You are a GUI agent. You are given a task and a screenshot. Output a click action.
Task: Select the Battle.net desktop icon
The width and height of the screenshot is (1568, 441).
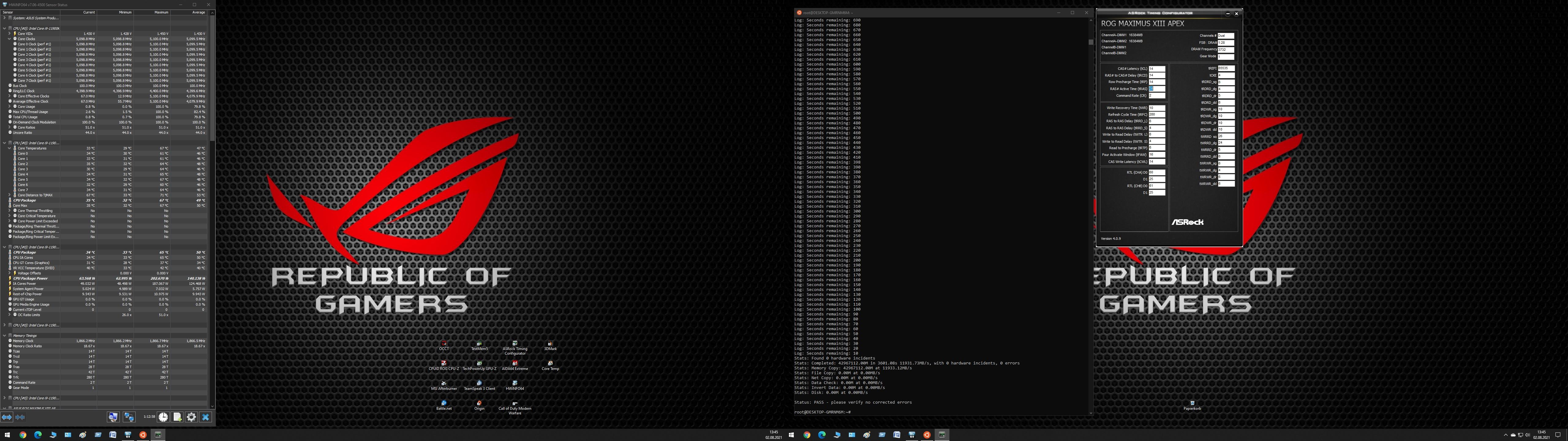[444, 406]
